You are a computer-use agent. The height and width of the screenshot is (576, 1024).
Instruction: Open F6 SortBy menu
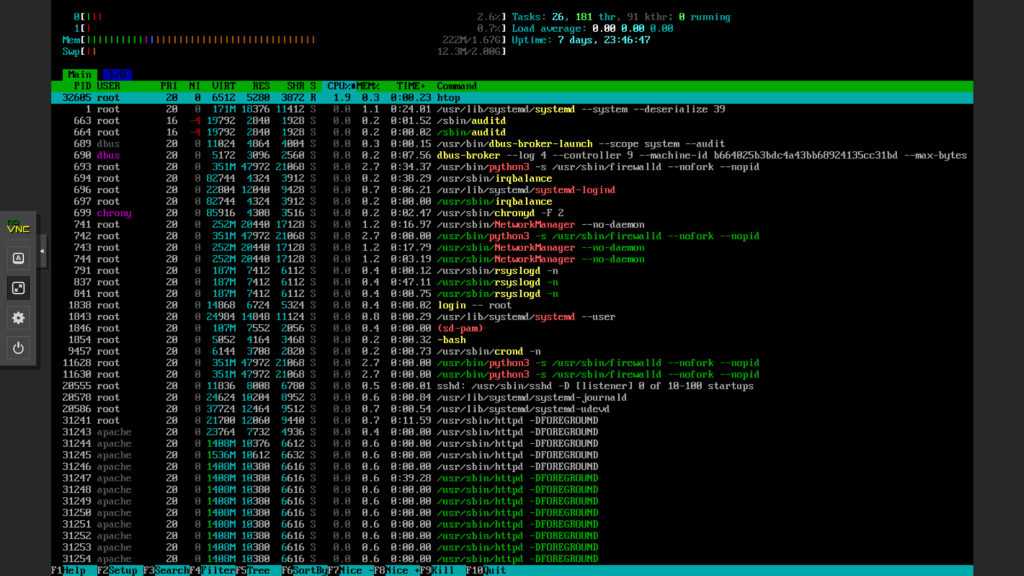pos(304,571)
